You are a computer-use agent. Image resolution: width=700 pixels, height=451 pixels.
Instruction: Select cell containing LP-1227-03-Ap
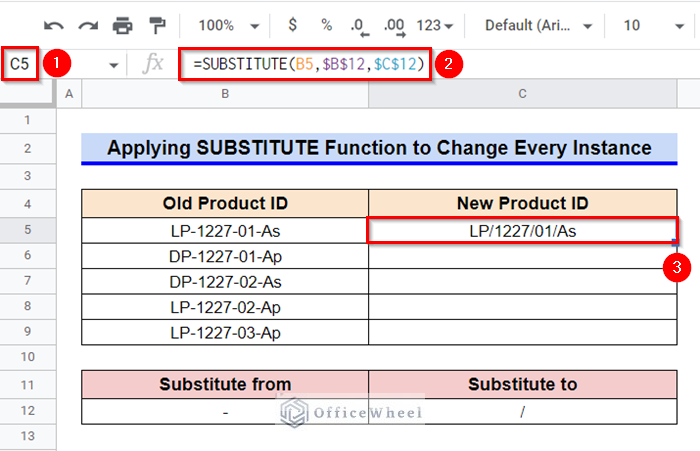coord(225,333)
